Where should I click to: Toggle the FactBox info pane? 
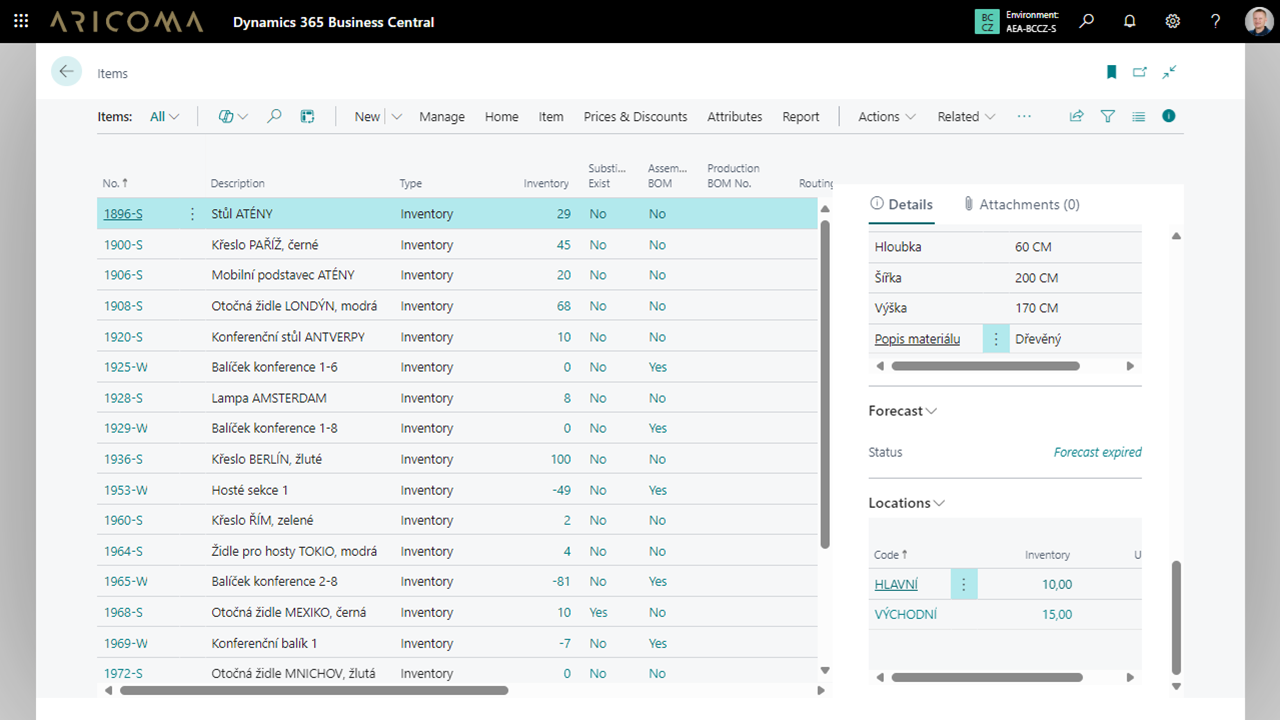(1169, 116)
